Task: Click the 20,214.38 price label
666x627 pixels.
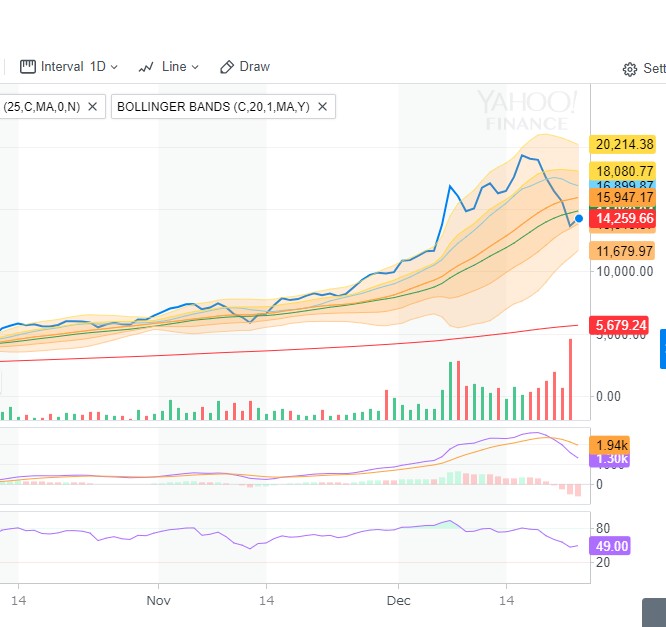Action: click(x=622, y=144)
